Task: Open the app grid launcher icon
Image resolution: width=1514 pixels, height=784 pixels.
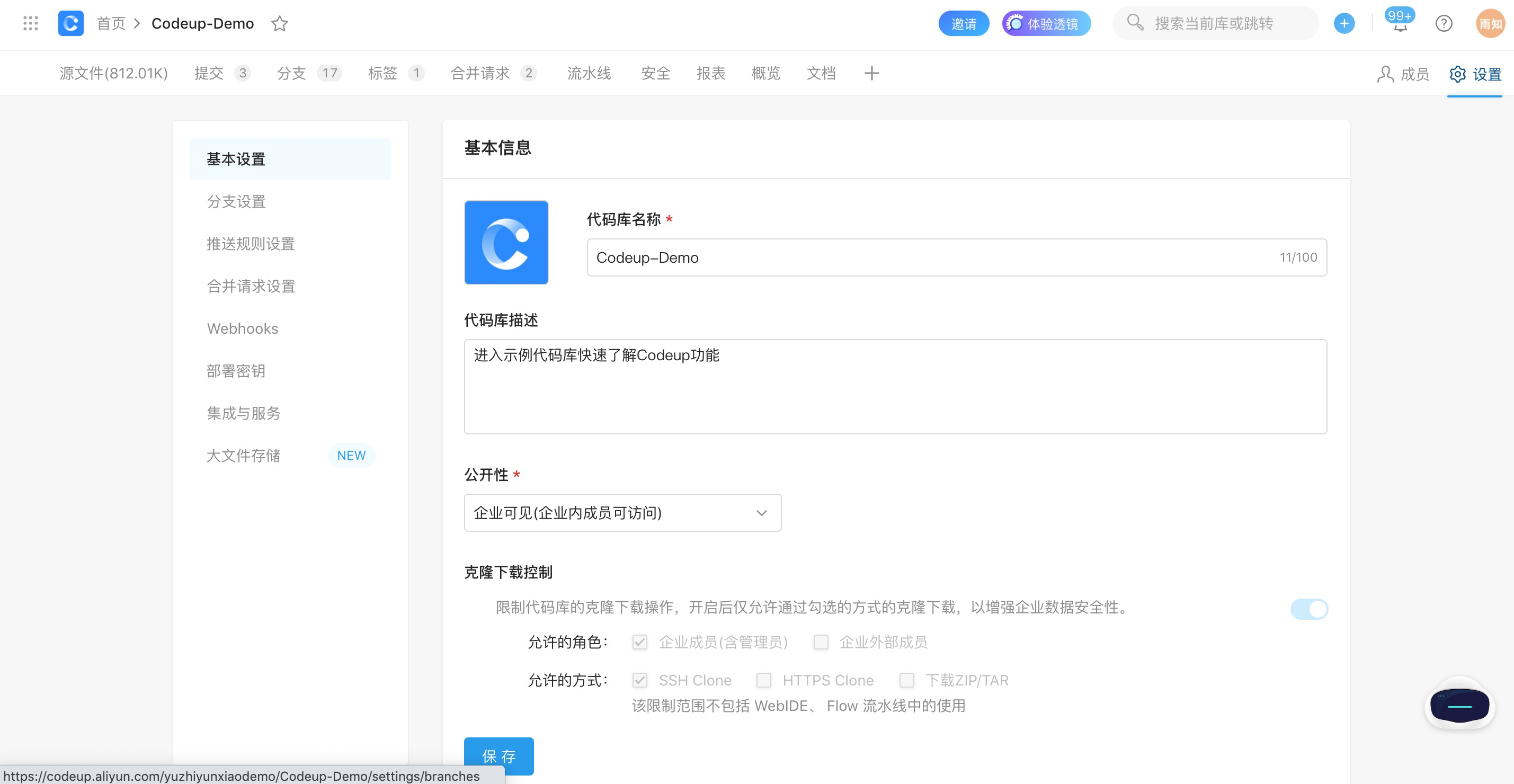Action: pos(31,23)
